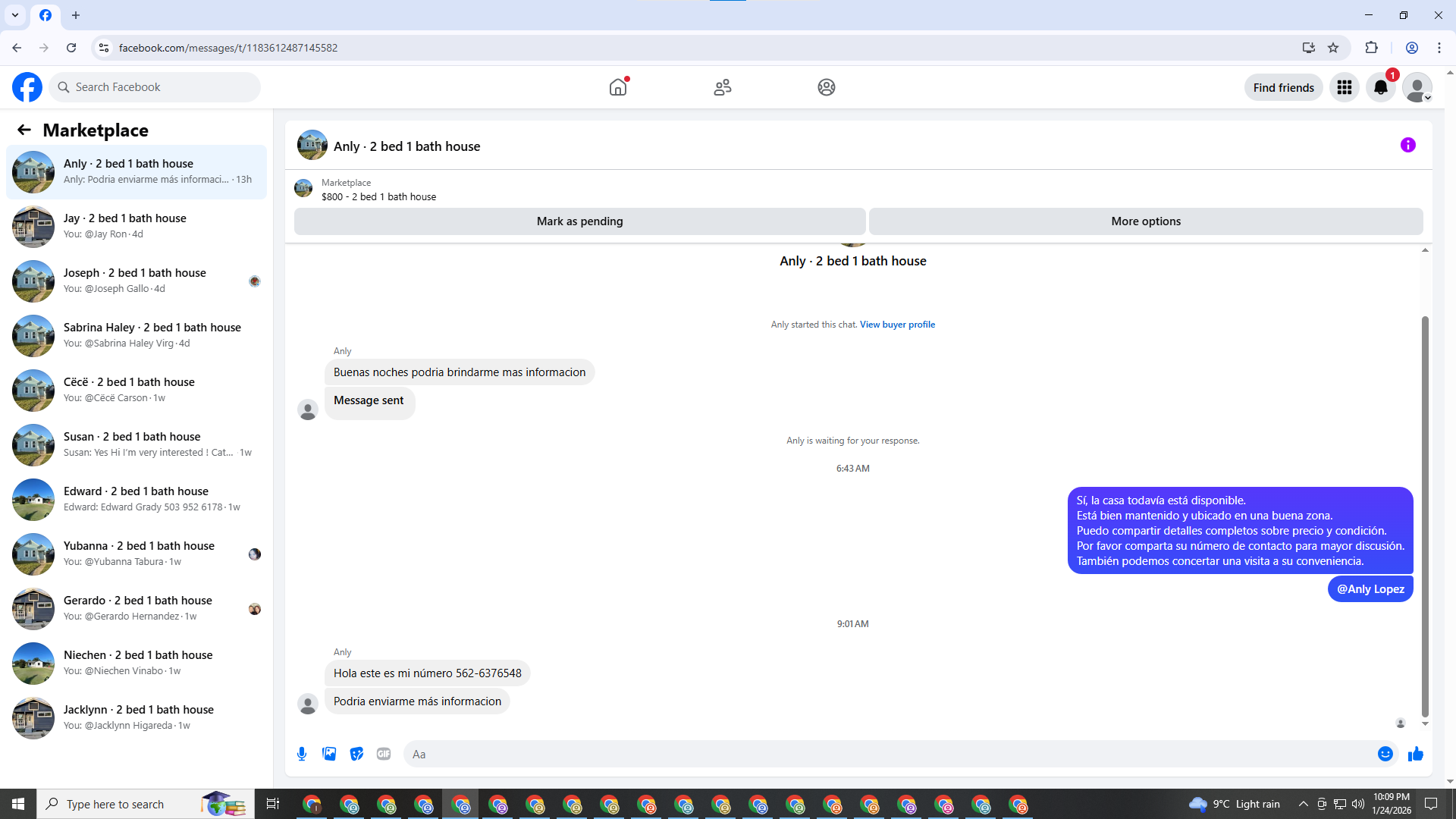1456x819 pixels.
Task: Attach a file with the photo icon
Action: 329,754
